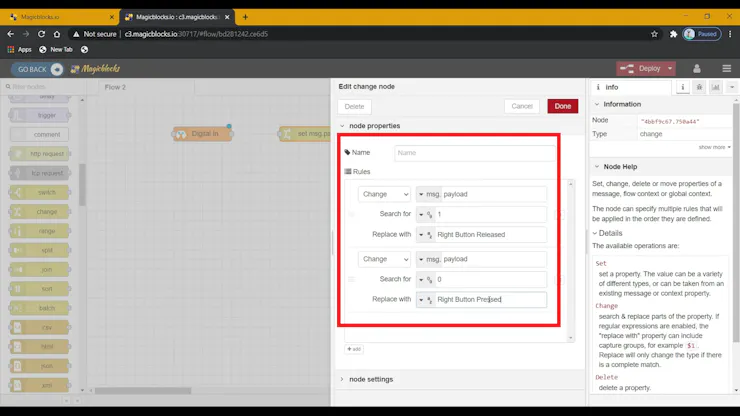Click the Right Button Pressed replace field
This screenshot has width=740, height=416.
tap(490, 300)
